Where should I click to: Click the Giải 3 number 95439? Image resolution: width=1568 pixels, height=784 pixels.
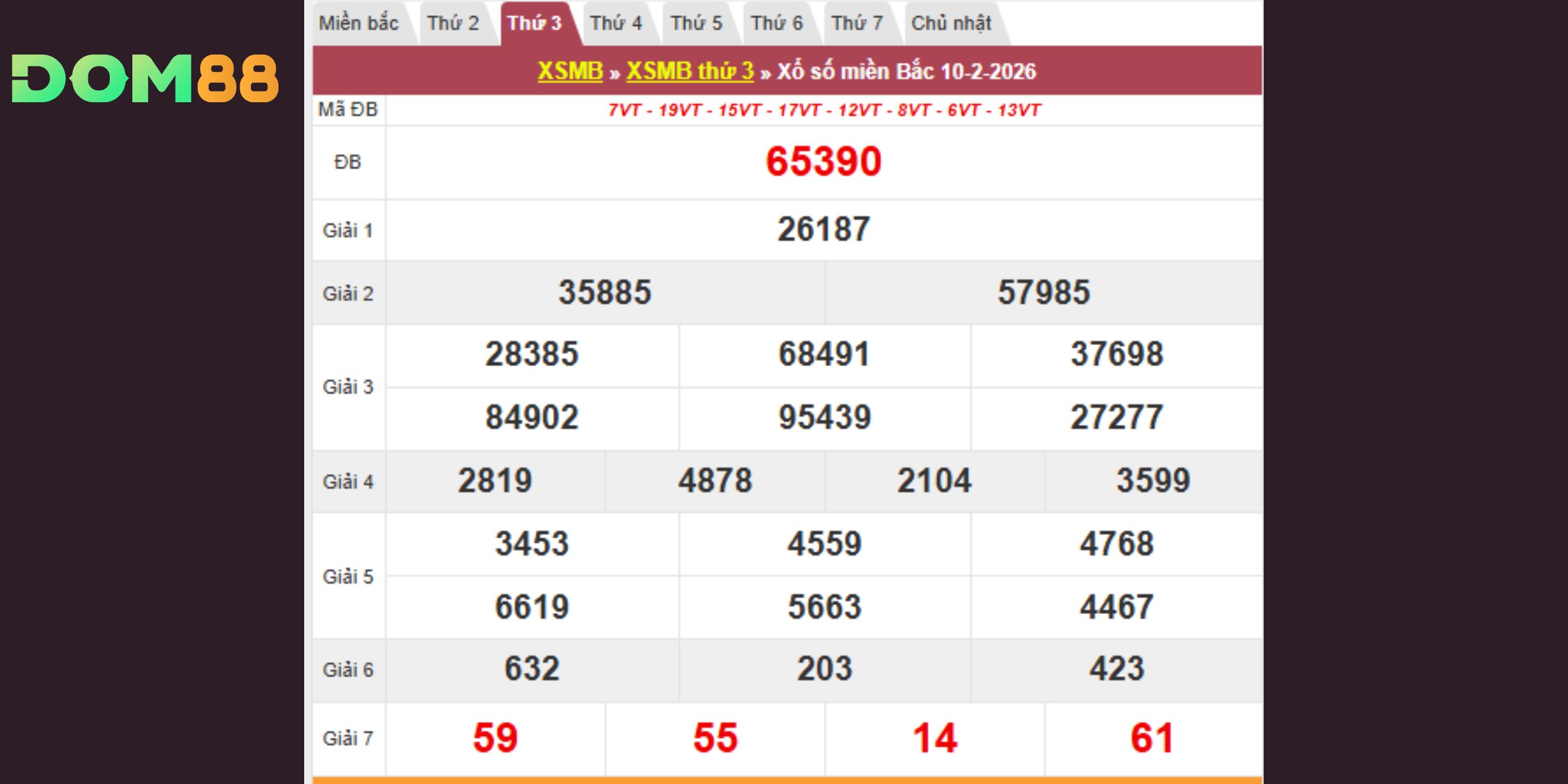click(824, 417)
